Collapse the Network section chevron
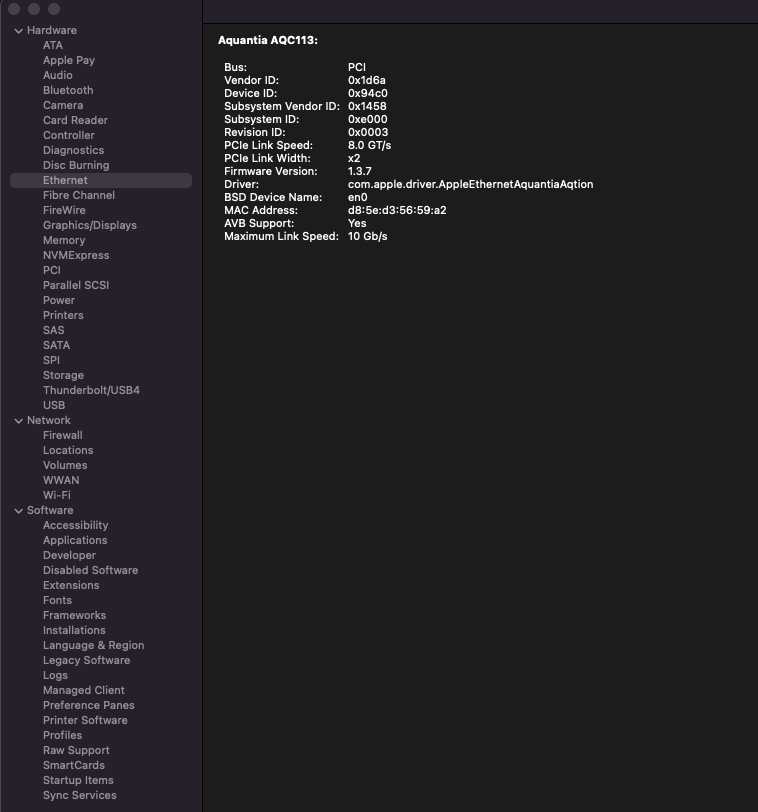The image size is (758, 812). coord(19,421)
